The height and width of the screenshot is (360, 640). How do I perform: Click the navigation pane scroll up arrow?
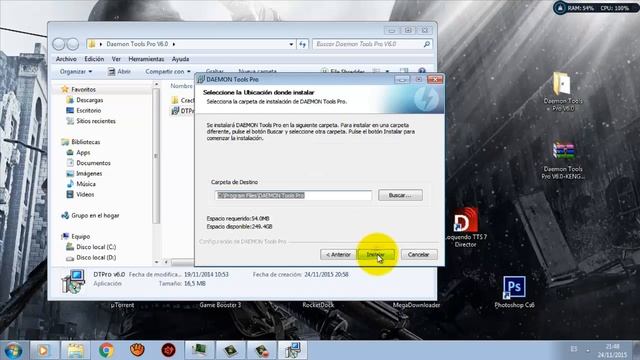coord(156,84)
